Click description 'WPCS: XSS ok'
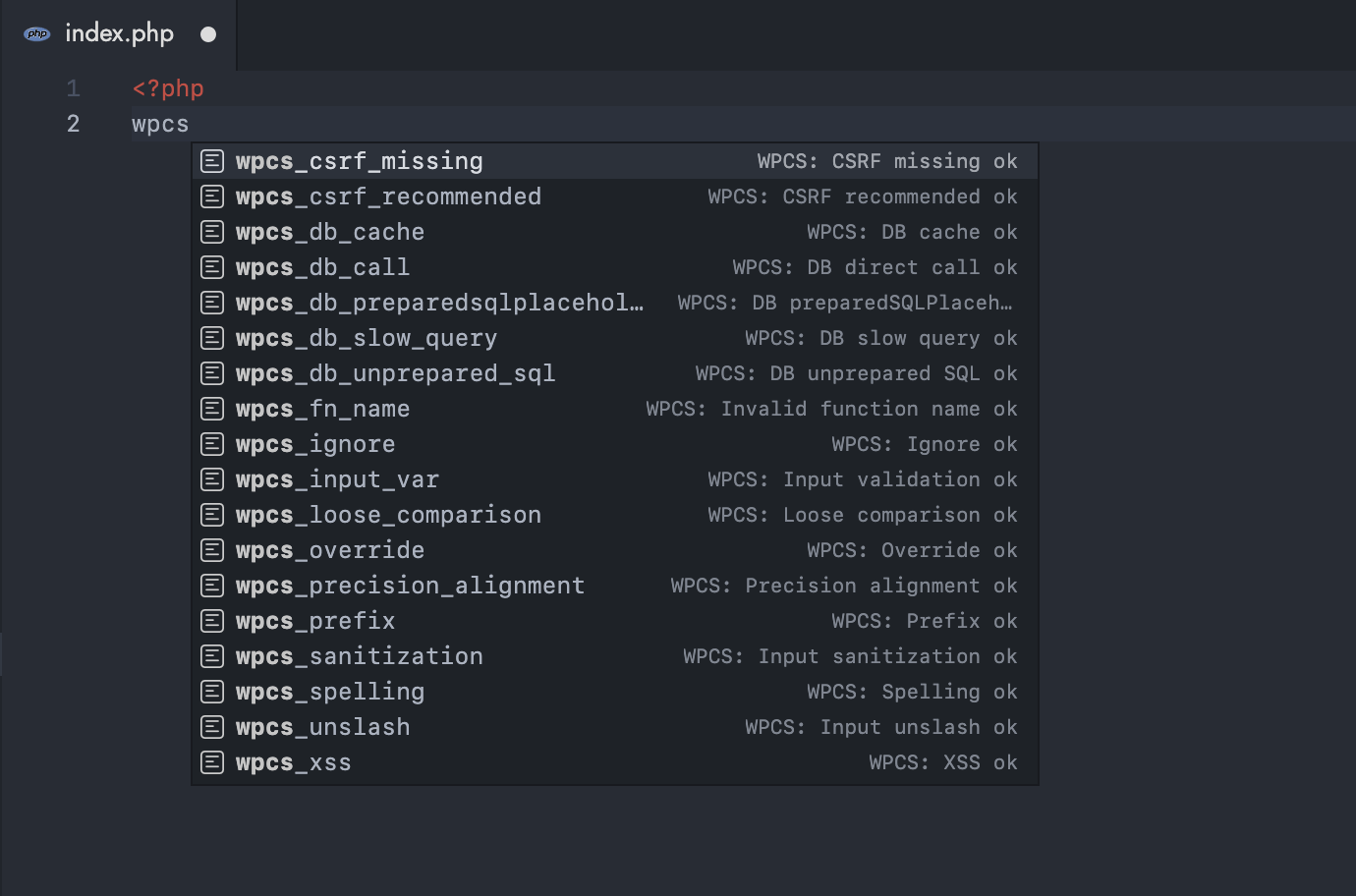This screenshot has height=896, width=1356. [943, 762]
